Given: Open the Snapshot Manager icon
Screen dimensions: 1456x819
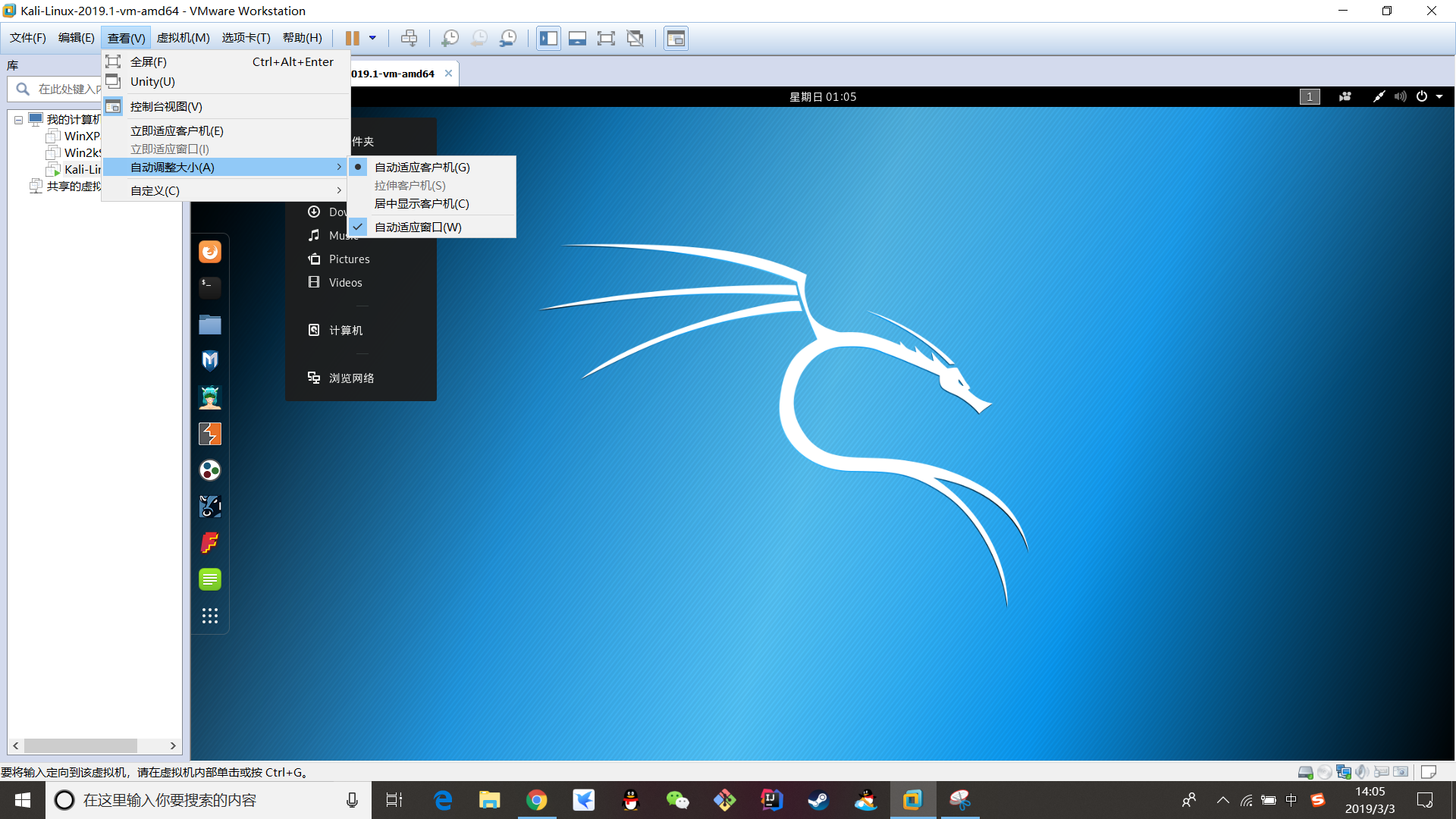Looking at the screenshot, I should tap(508, 38).
